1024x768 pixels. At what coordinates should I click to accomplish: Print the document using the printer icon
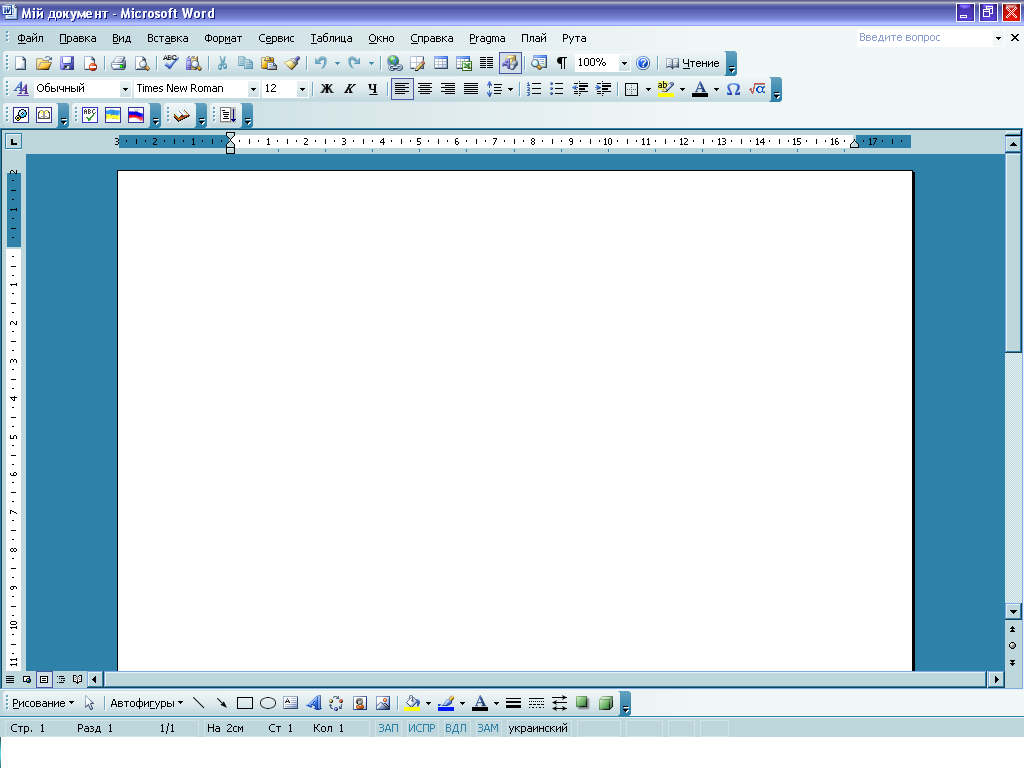118,63
